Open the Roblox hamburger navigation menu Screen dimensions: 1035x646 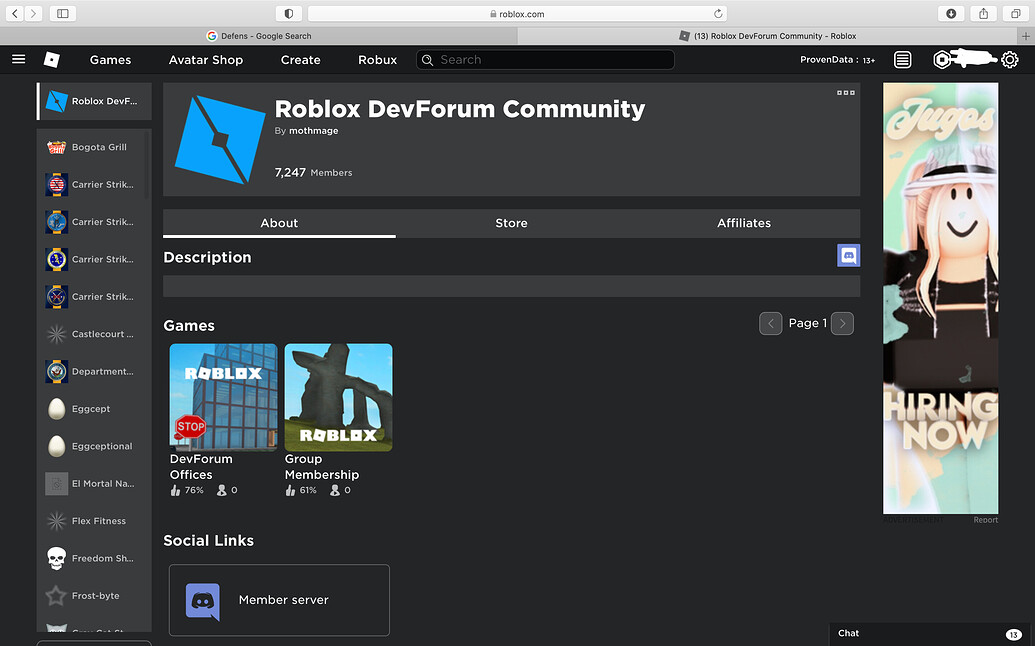[x=18, y=59]
